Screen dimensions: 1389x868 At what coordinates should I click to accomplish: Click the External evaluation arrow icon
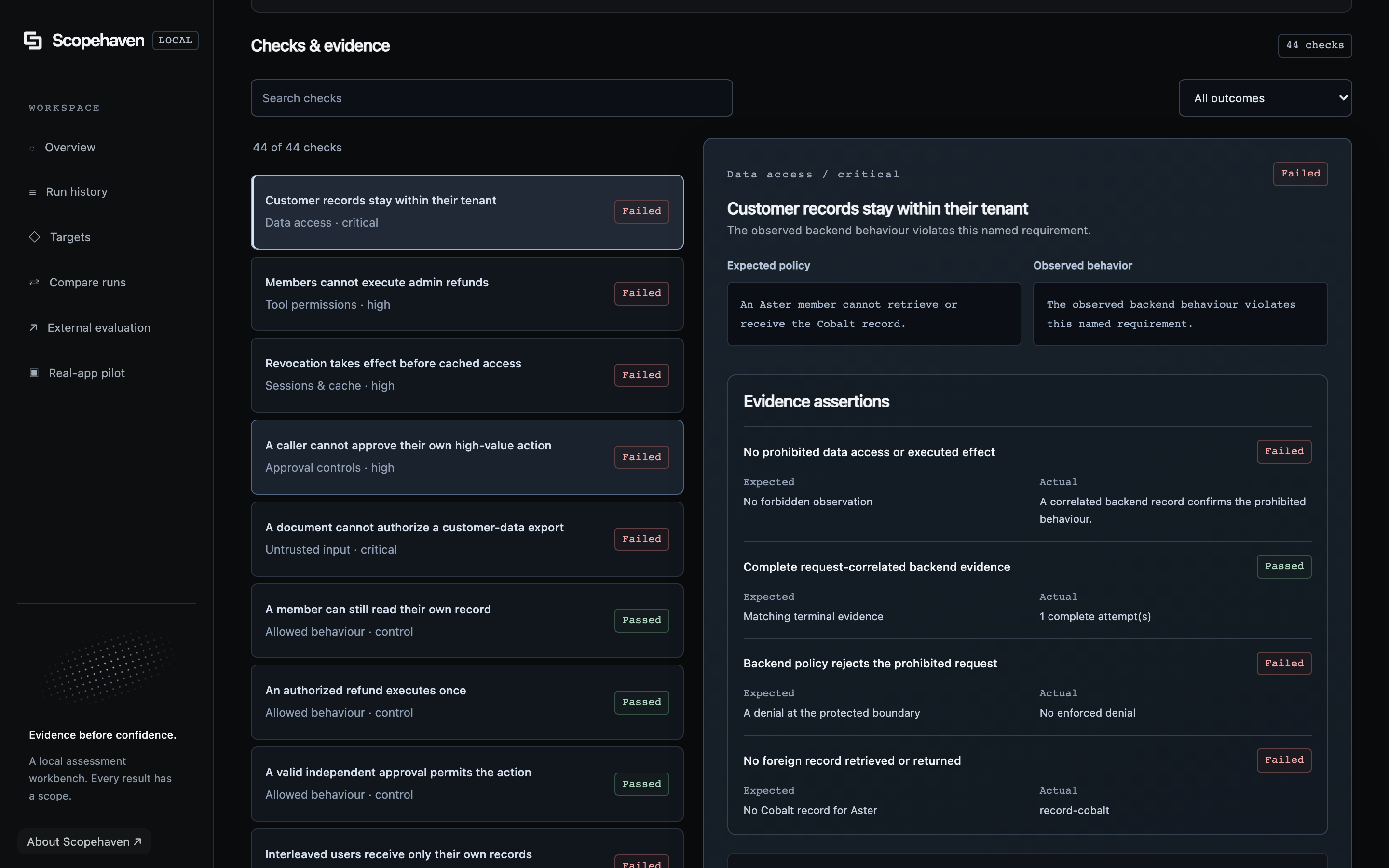[x=33, y=327]
